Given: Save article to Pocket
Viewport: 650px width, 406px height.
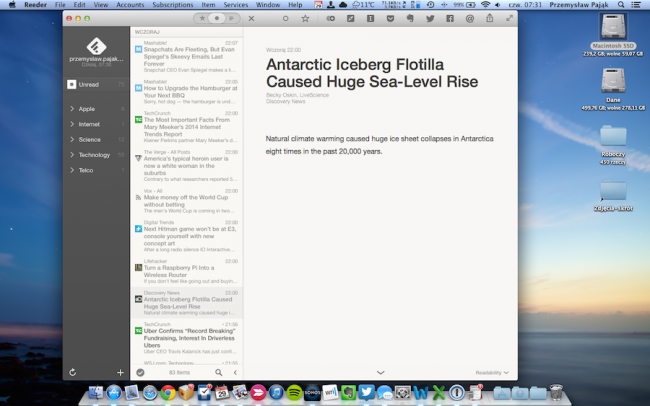Looking at the screenshot, I should pos(390,18).
